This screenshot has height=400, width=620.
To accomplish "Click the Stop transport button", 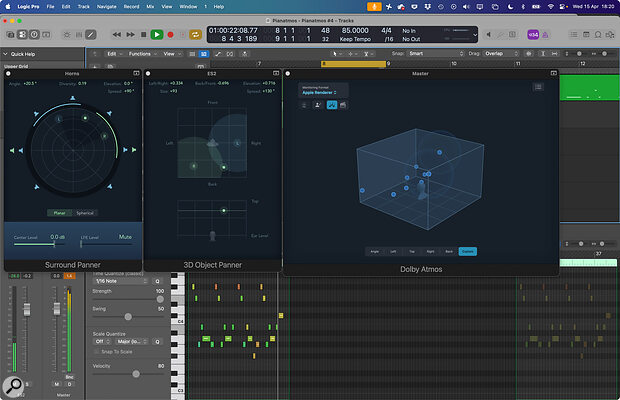I will pos(144,35).
